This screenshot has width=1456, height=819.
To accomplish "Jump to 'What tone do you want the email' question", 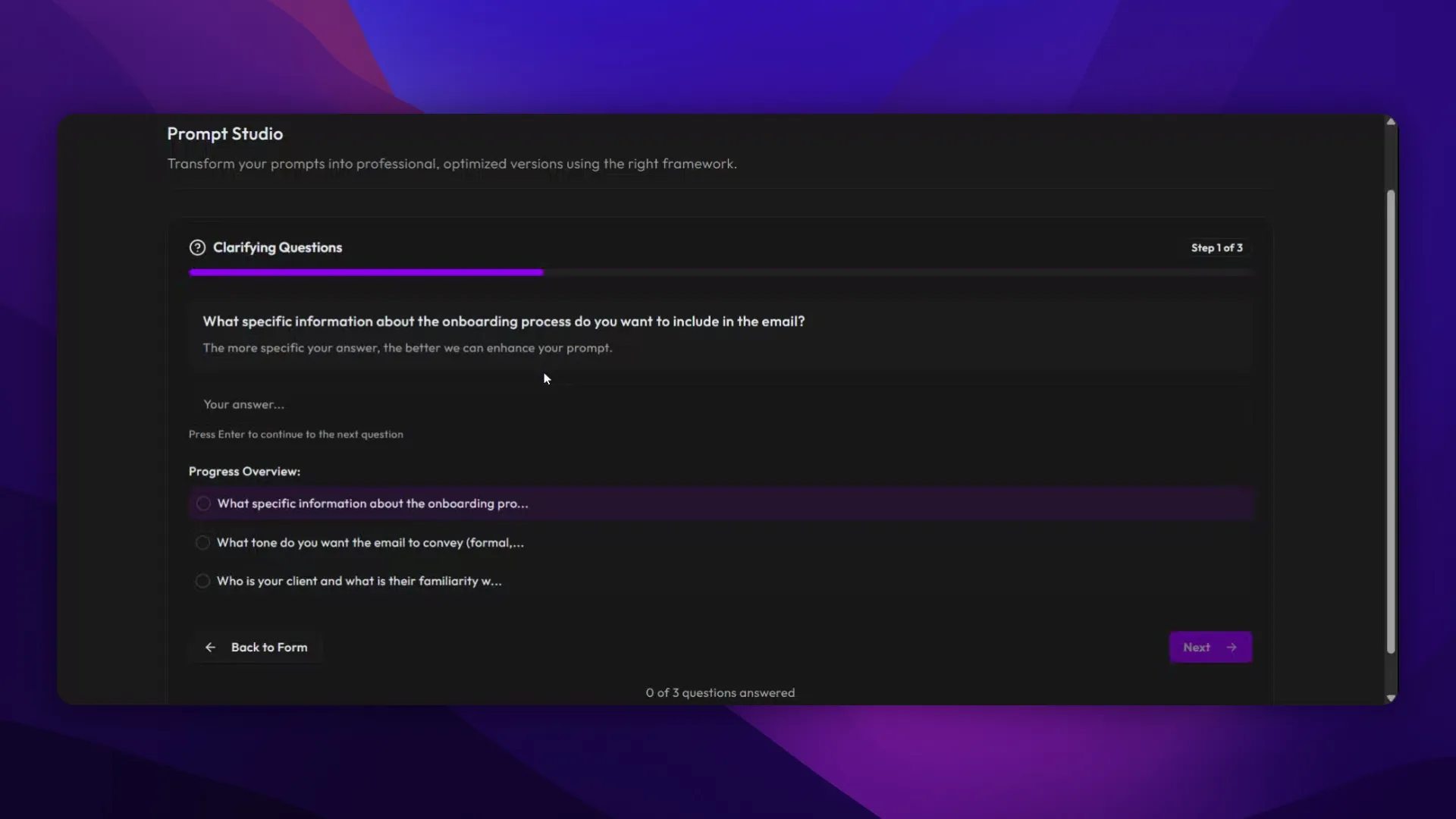I will click(x=370, y=543).
